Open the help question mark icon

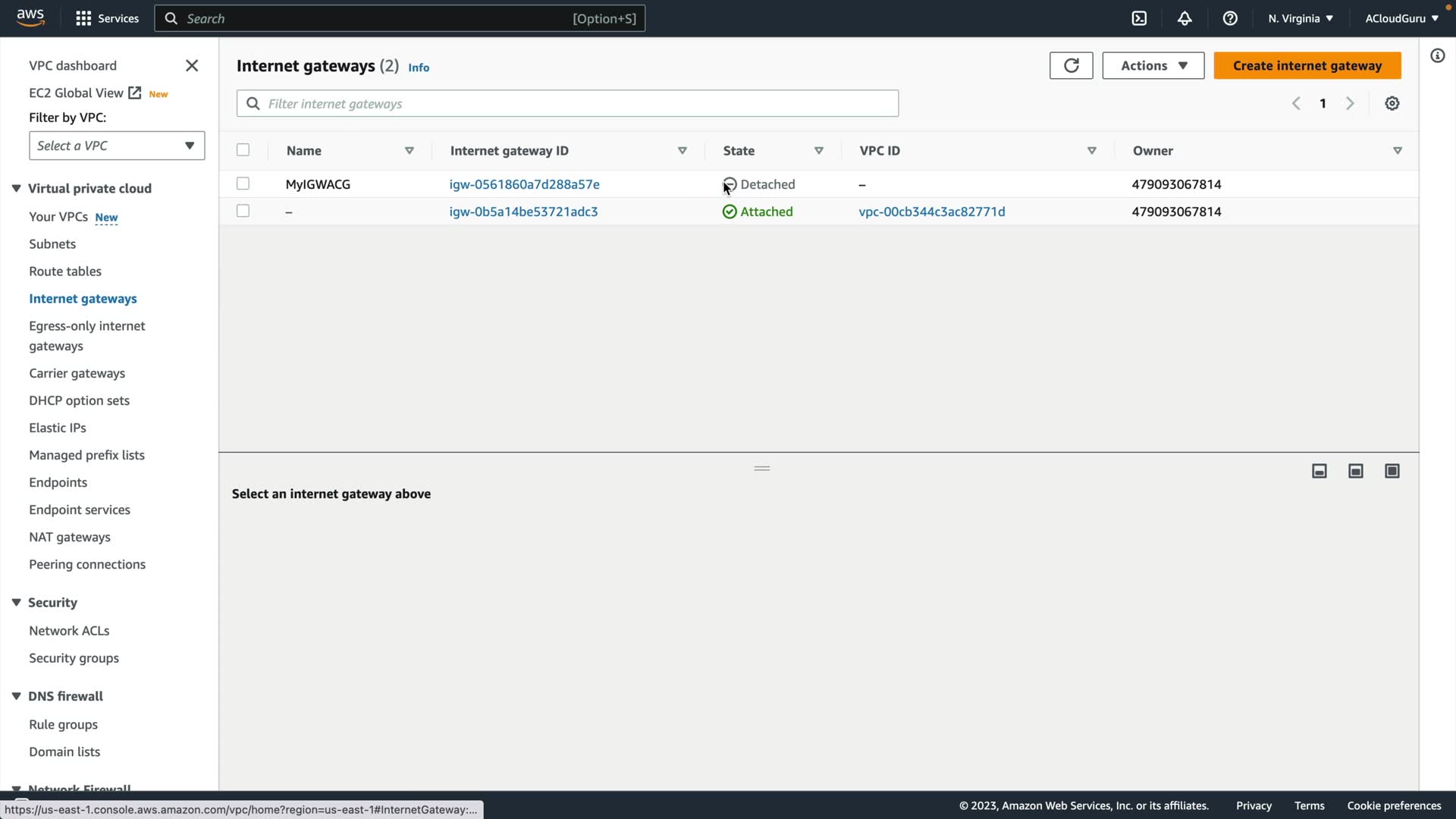[x=1230, y=18]
